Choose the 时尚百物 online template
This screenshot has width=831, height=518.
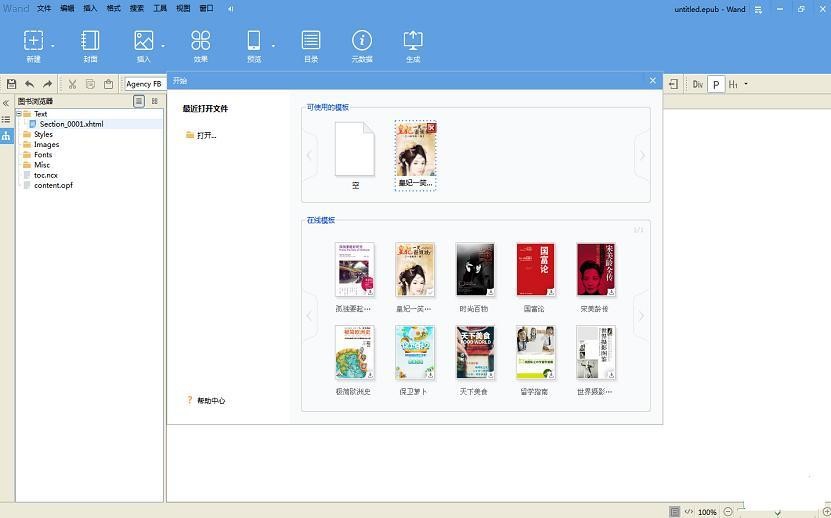(475, 277)
